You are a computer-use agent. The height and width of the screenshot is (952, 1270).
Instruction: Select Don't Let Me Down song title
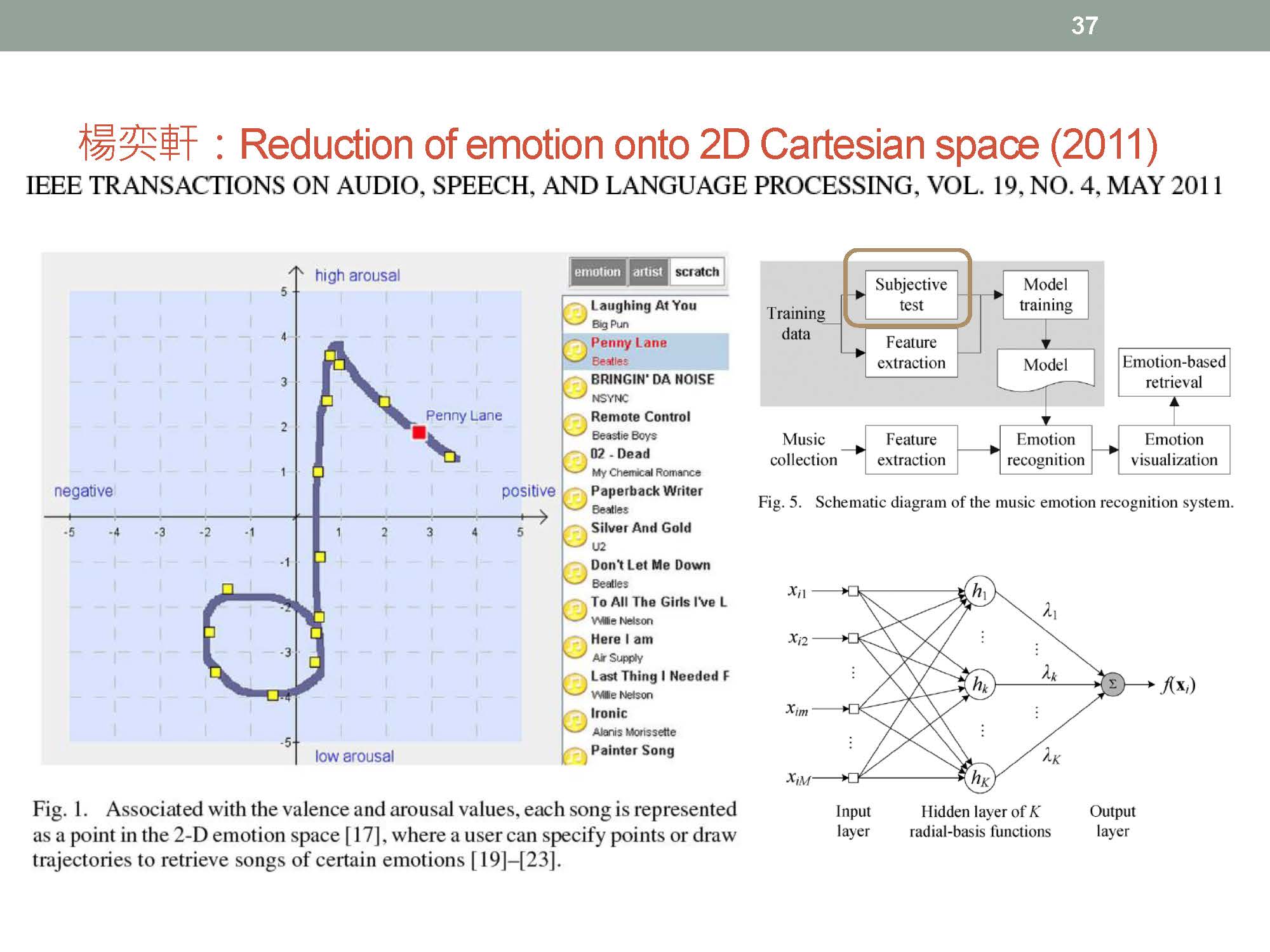650,565
